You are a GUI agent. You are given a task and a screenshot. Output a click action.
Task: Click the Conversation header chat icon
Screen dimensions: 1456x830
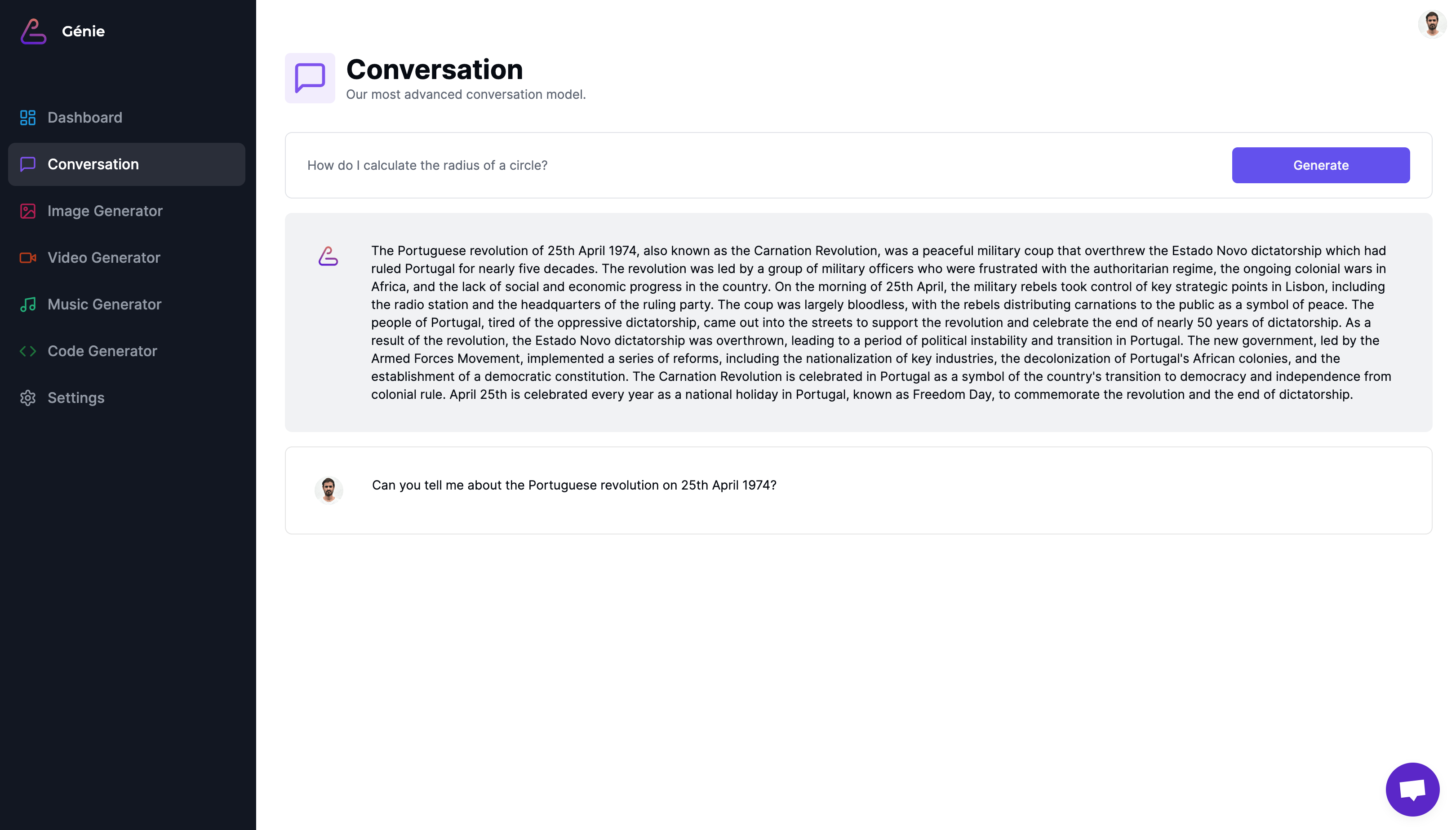[x=310, y=78]
